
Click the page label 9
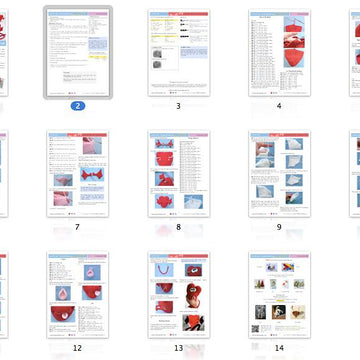(279, 227)
